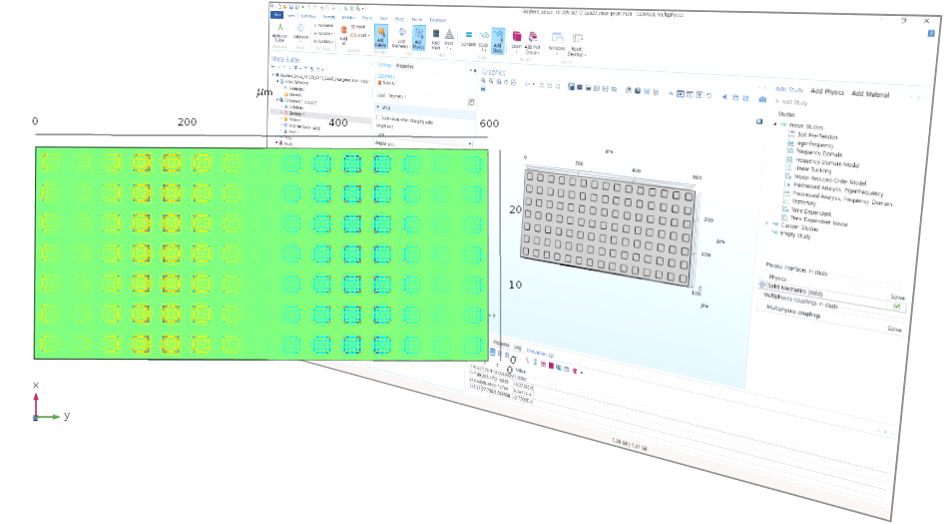Screen dimensions: 945x524
Task: Click the Solid Mechanics ribbon icon
Action: [402, 39]
